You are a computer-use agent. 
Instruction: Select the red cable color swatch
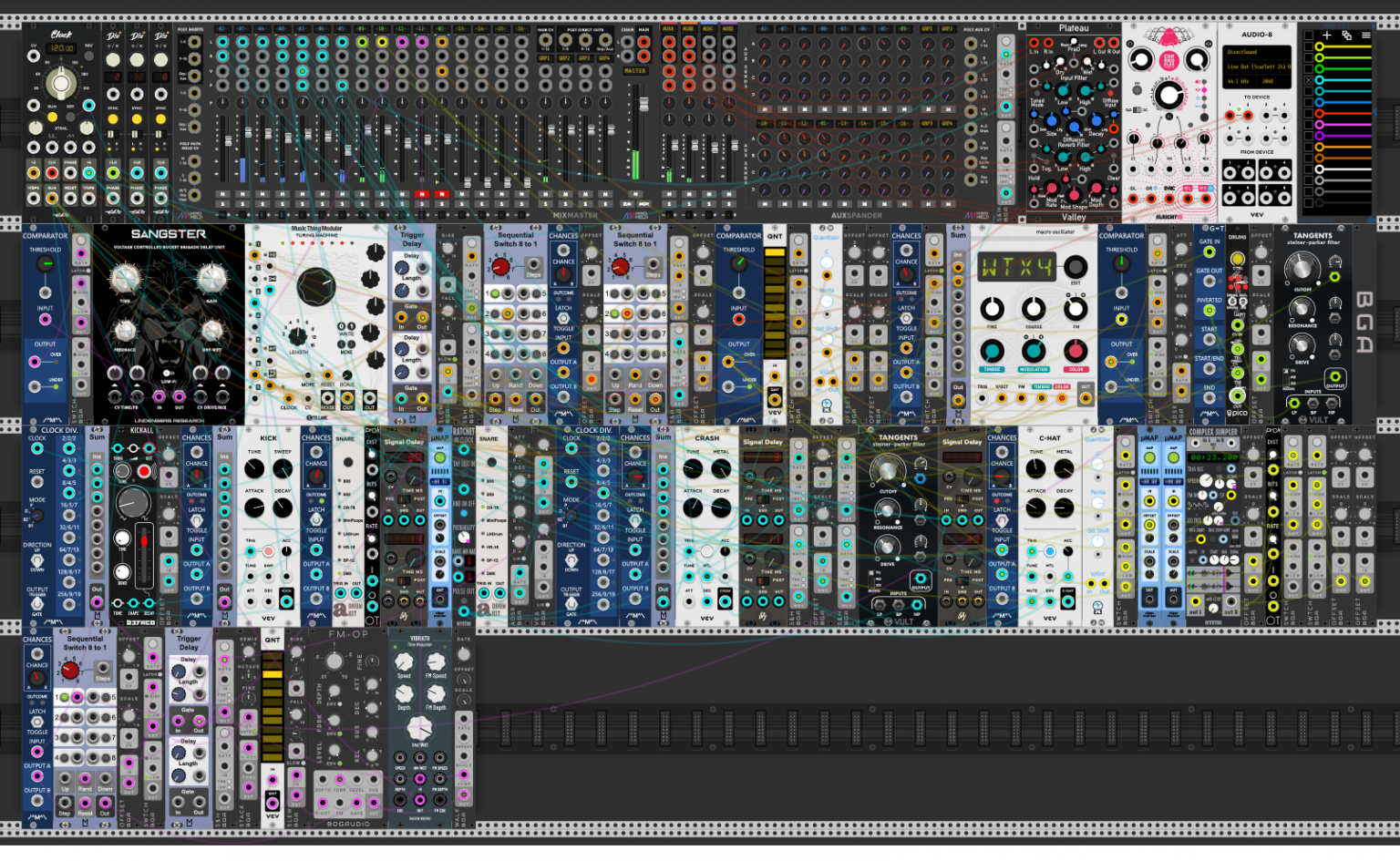1343,114
